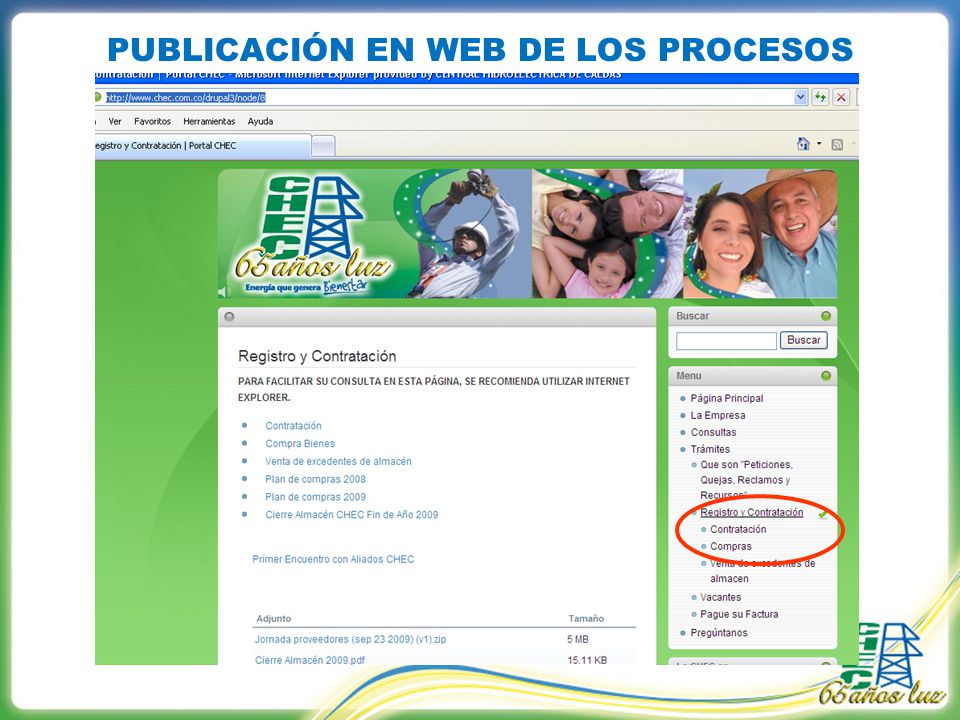Open Plan de compras 2008 link
The width and height of the screenshot is (960, 720).
point(315,479)
